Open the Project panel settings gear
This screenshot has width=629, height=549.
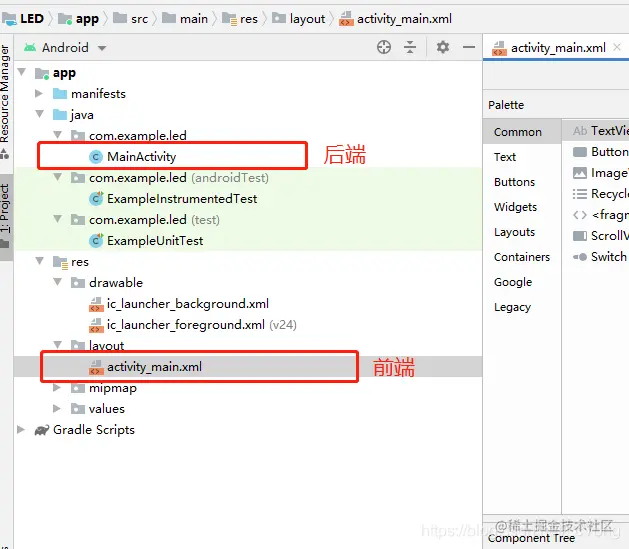pyautogui.click(x=442, y=47)
